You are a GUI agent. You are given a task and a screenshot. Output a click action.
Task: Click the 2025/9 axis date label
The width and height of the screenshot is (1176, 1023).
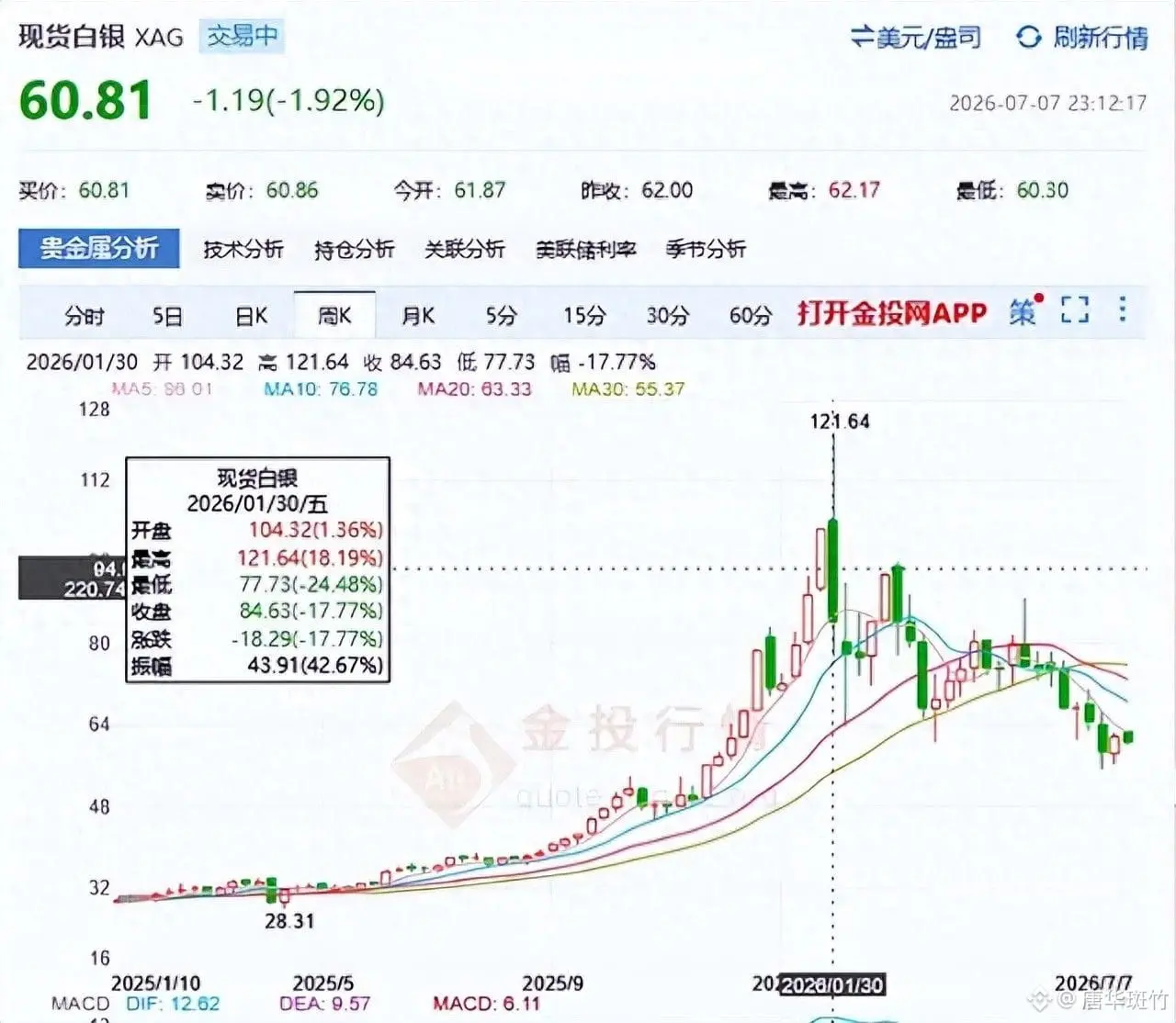pos(552,984)
